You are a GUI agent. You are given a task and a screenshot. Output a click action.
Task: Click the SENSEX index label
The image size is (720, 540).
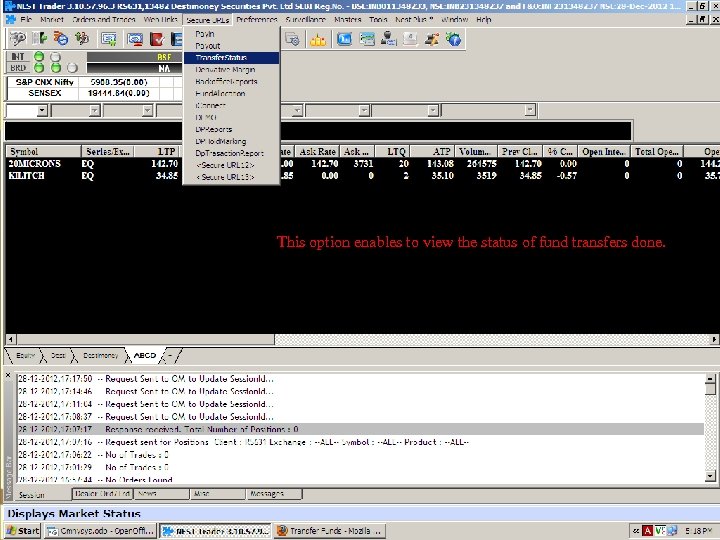click(x=44, y=93)
